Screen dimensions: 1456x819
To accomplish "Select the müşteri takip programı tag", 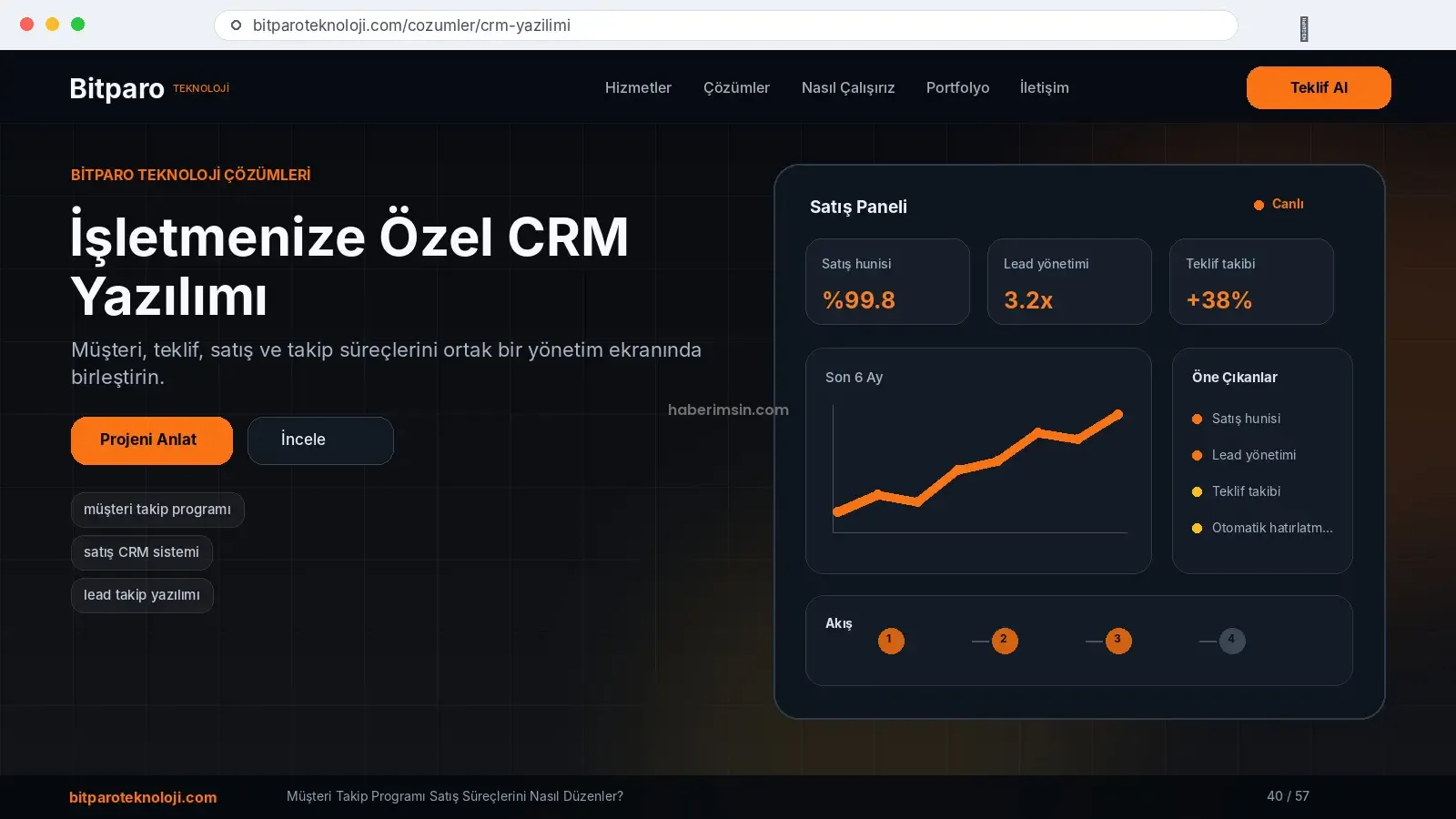I will click(x=157, y=510).
